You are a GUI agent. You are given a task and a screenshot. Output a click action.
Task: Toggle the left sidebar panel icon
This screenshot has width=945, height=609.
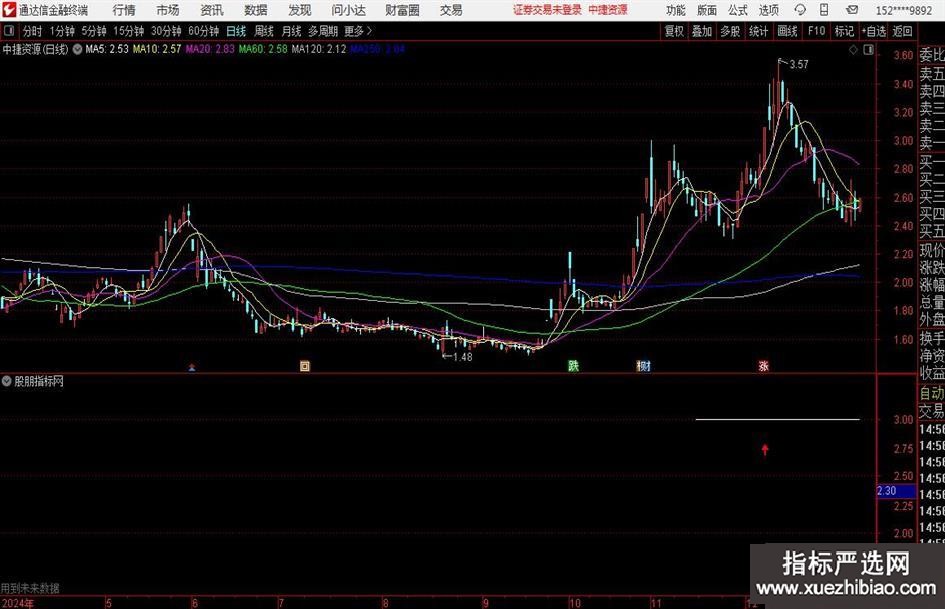tap(9, 31)
